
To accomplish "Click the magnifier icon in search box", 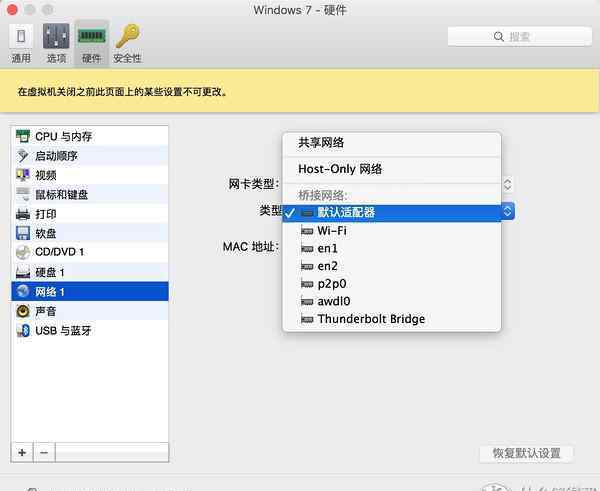I will (x=498, y=37).
